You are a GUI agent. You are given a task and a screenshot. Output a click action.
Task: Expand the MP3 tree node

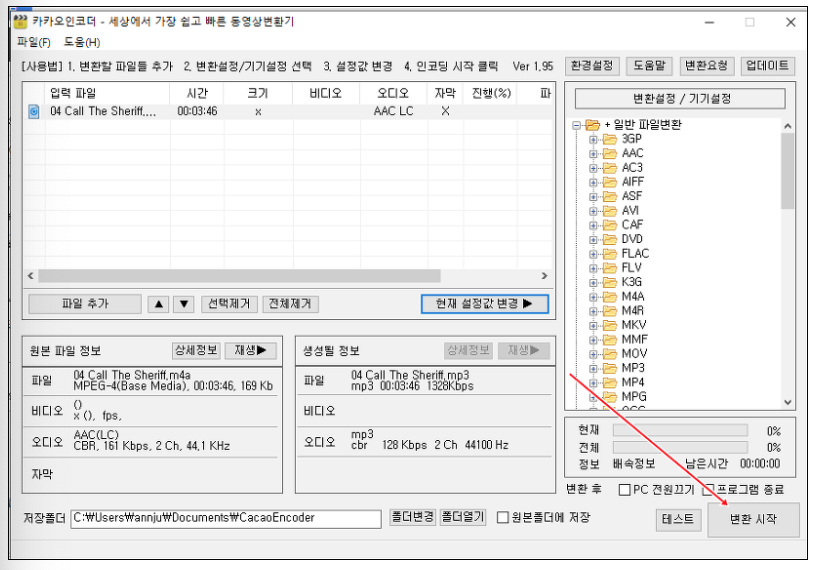pyautogui.click(x=593, y=368)
